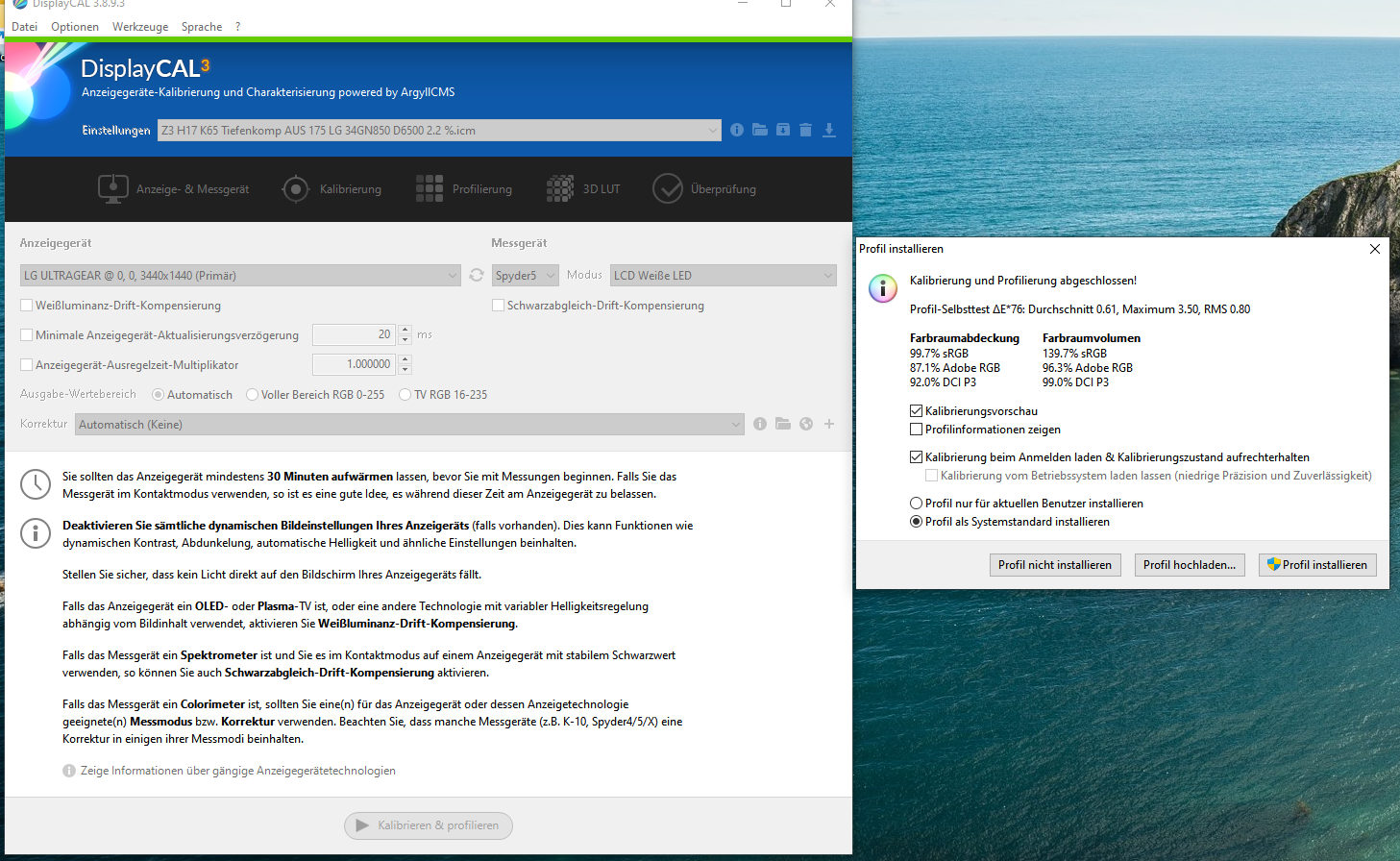Open the Modus LCD Weiße LED dropdown
Screen dimensions: 1400x861
pyautogui.click(x=724, y=275)
